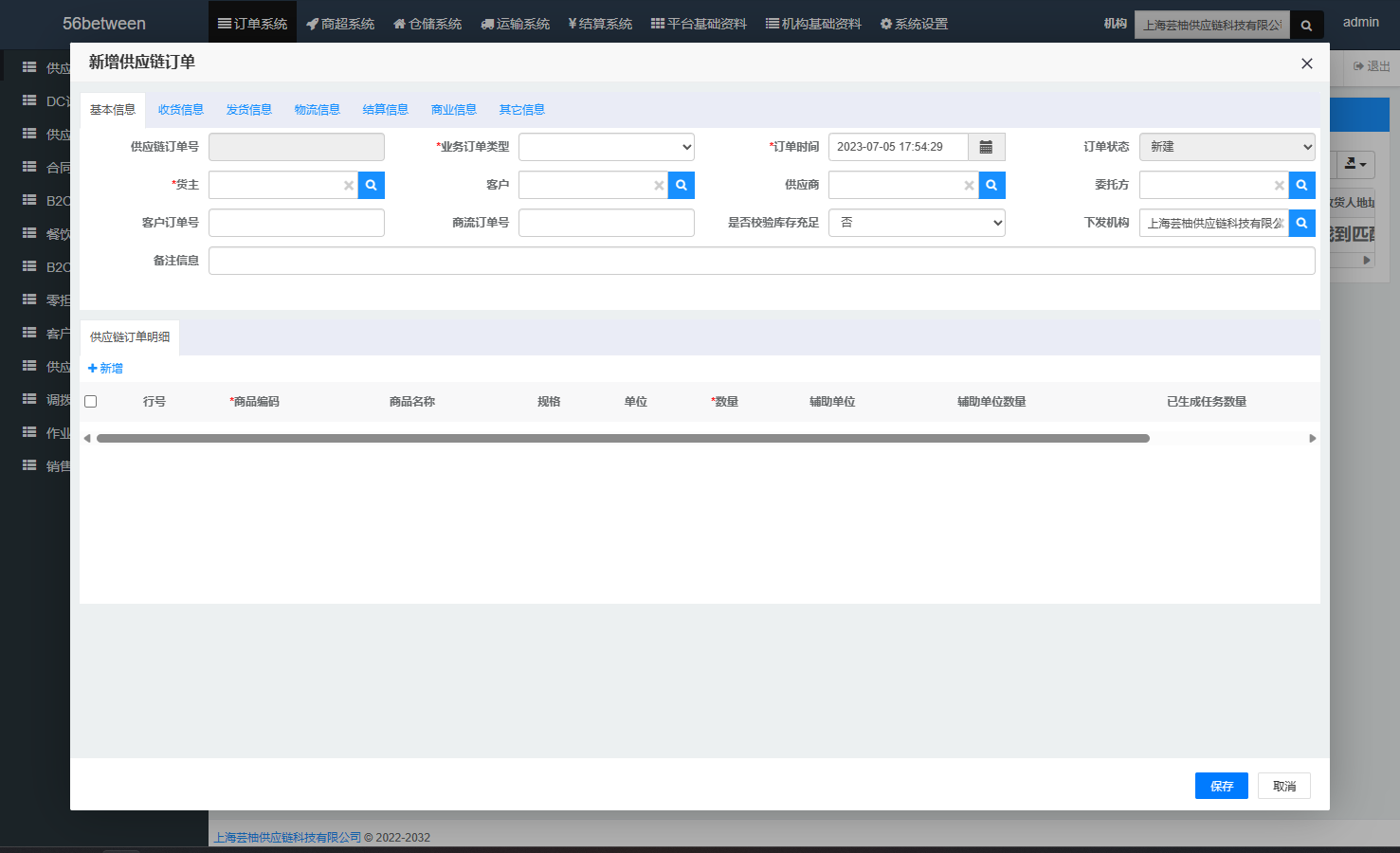Image resolution: width=1400 pixels, height=853 pixels.
Task: Switch to the 物流信息 tab
Action: pos(318,110)
